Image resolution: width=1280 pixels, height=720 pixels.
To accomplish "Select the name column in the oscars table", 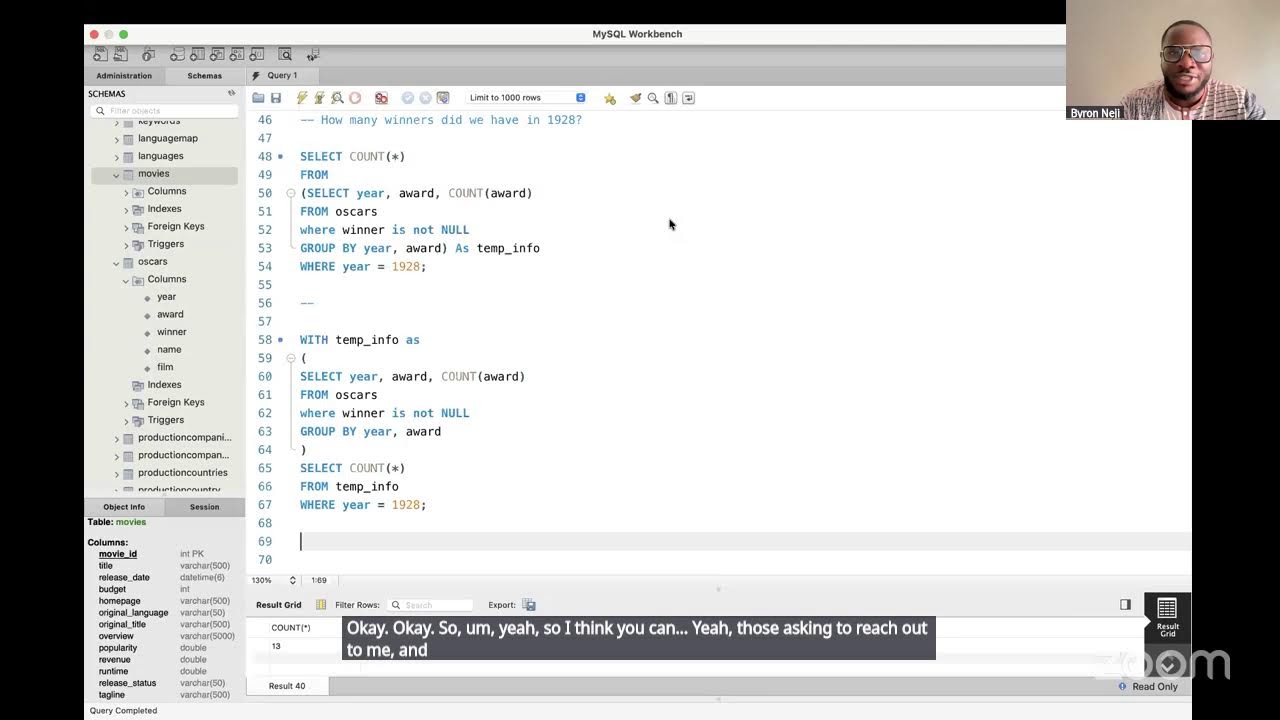I will click(x=169, y=349).
